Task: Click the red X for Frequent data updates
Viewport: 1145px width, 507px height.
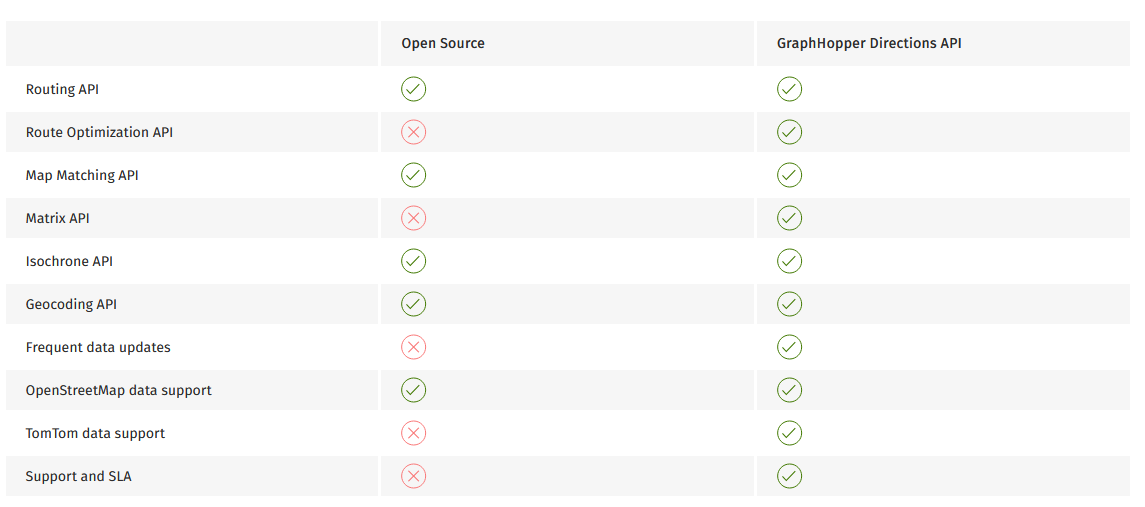Action: [413, 347]
